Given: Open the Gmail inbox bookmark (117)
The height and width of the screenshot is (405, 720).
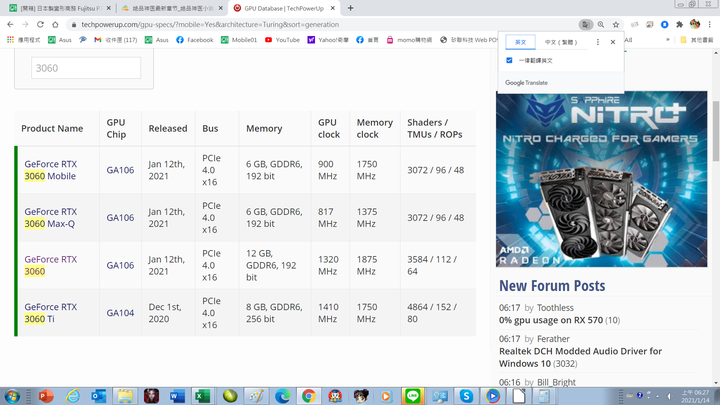Looking at the screenshot, I should 116,40.
